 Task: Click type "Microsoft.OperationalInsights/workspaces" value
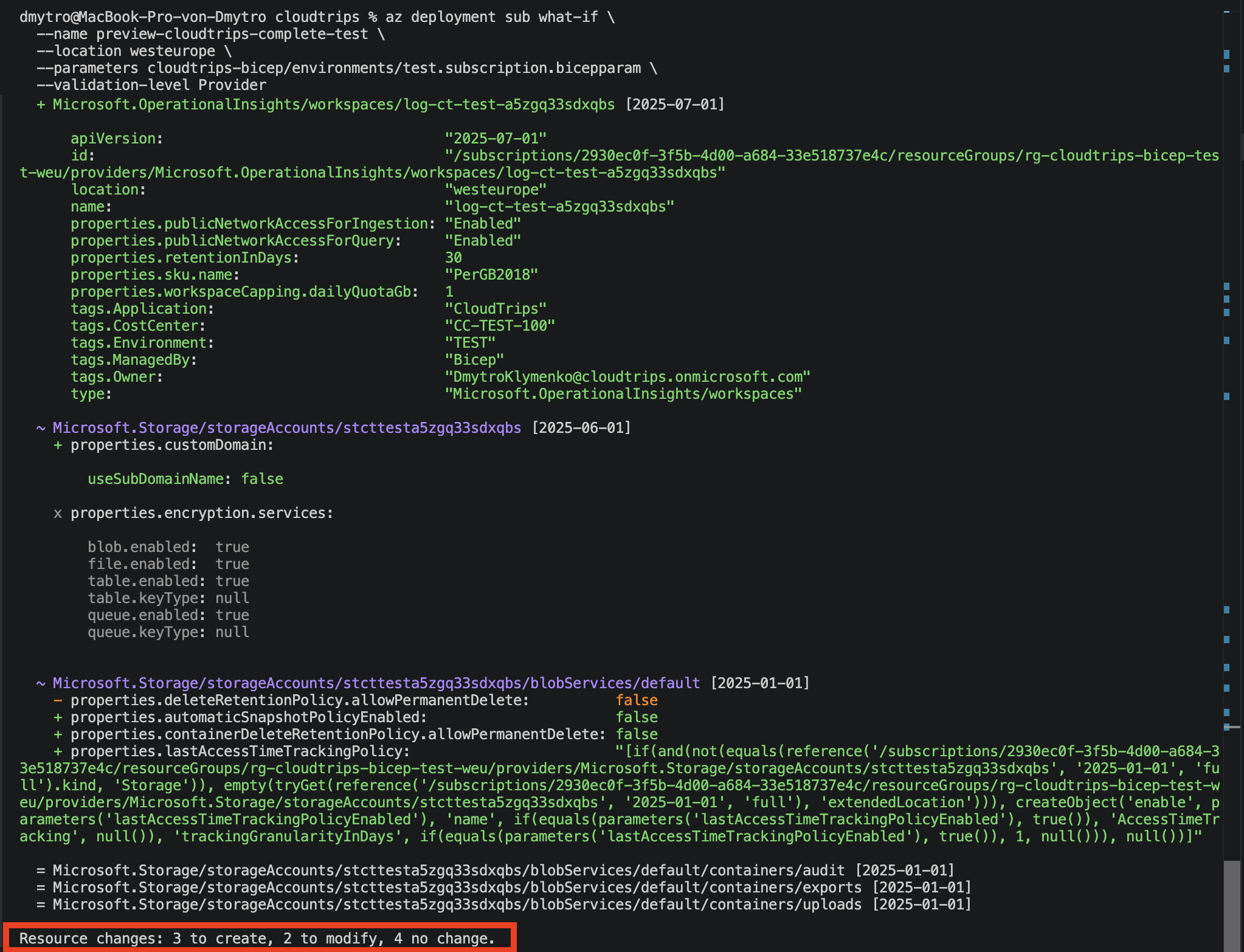pyautogui.click(x=623, y=394)
